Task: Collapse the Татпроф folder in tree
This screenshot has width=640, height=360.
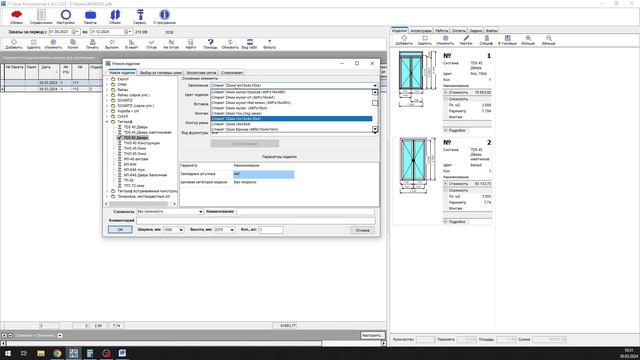Action: tap(107, 122)
